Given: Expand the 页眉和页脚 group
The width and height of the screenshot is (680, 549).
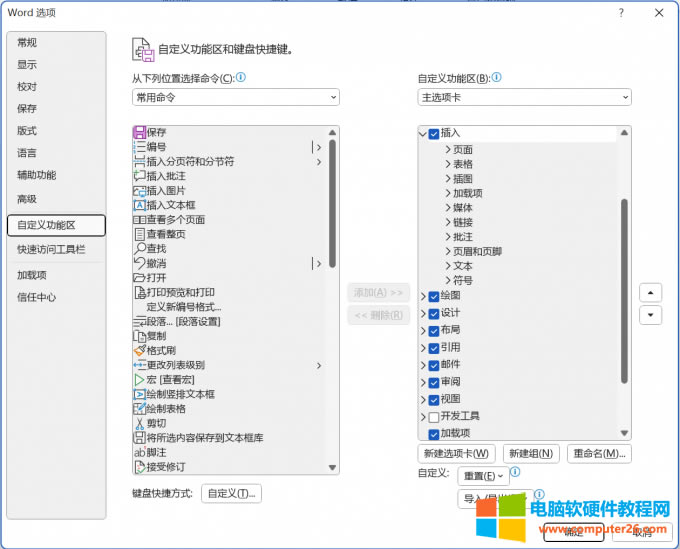Looking at the screenshot, I should [448, 251].
